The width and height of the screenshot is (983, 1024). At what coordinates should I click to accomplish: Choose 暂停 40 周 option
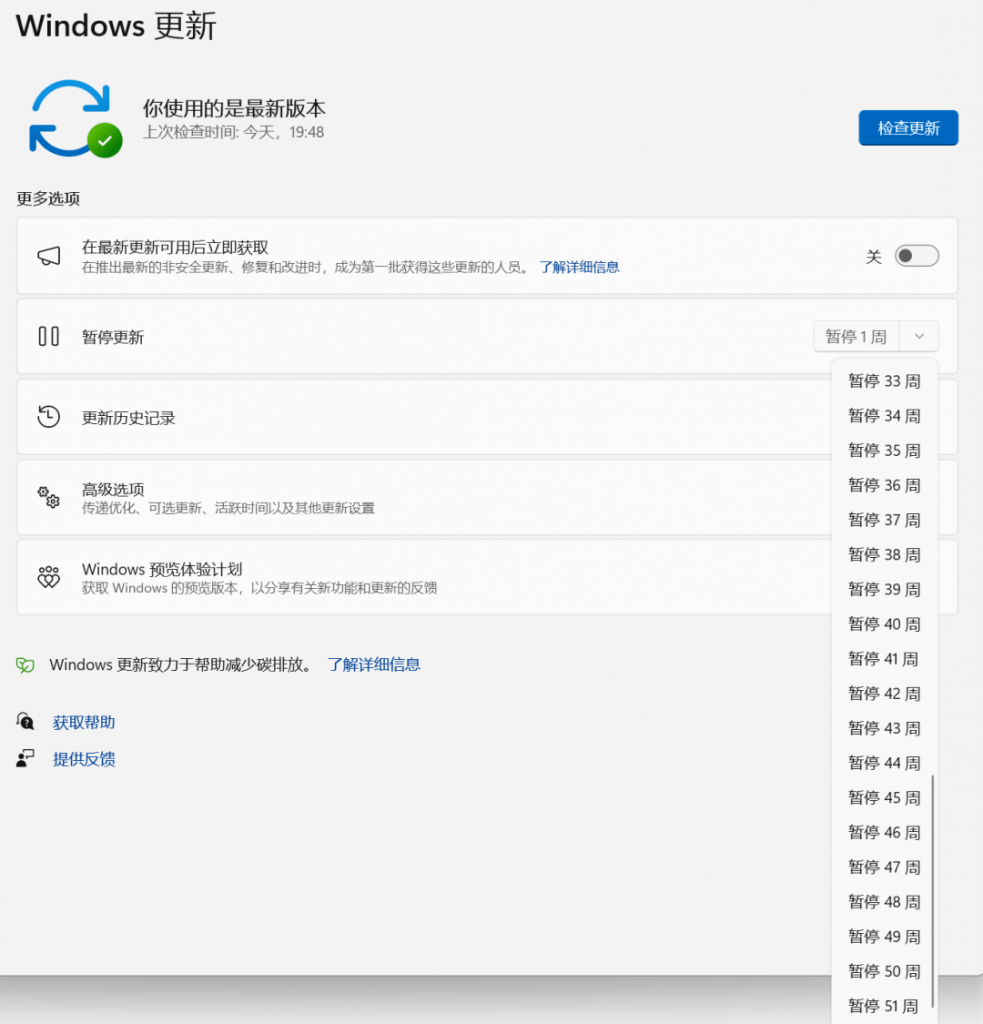884,624
